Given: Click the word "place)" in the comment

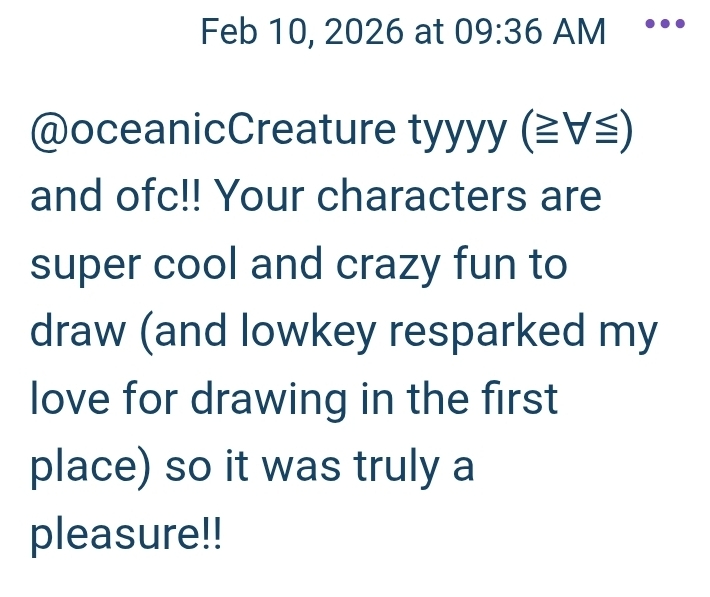Looking at the screenshot, I should (91, 468).
